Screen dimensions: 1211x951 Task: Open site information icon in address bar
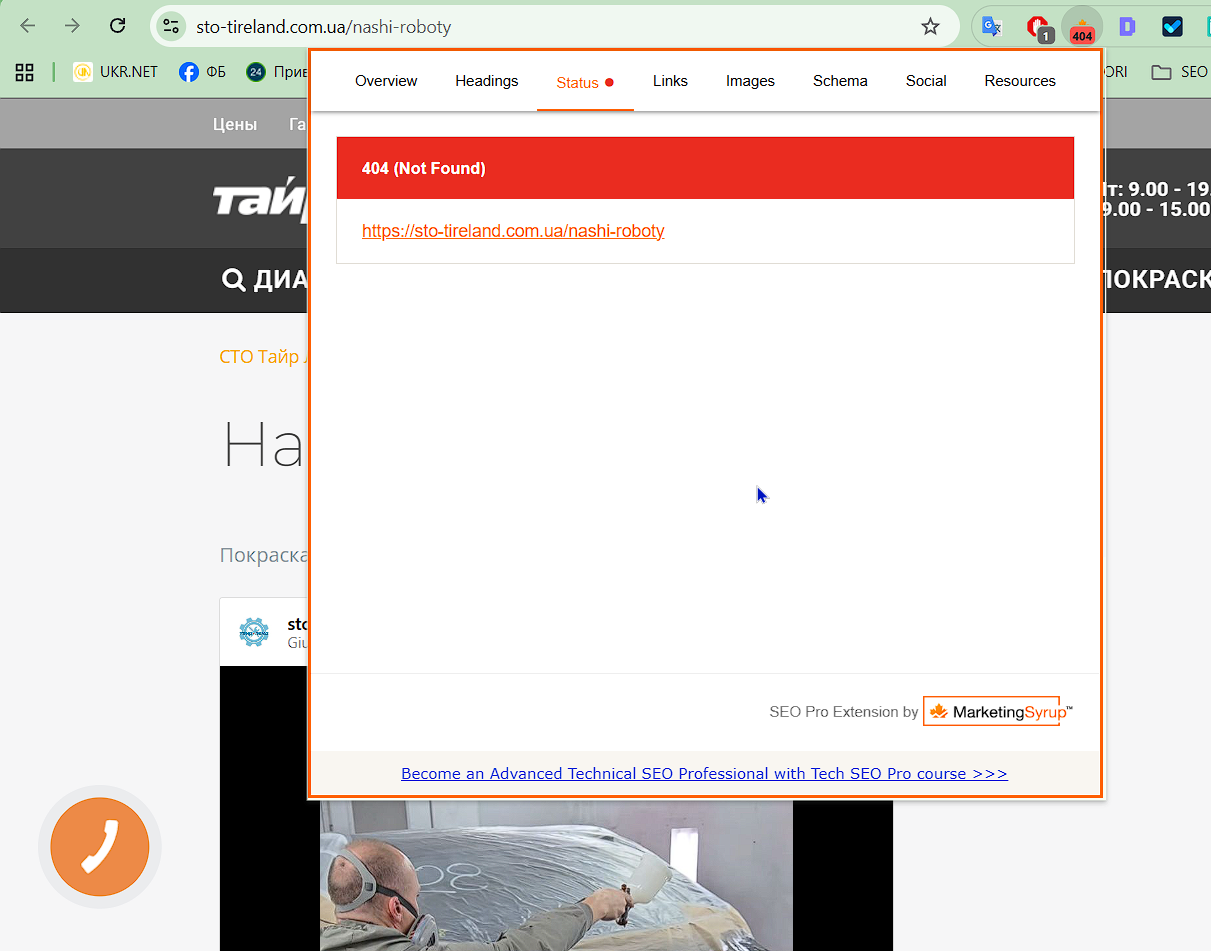coord(171,27)
